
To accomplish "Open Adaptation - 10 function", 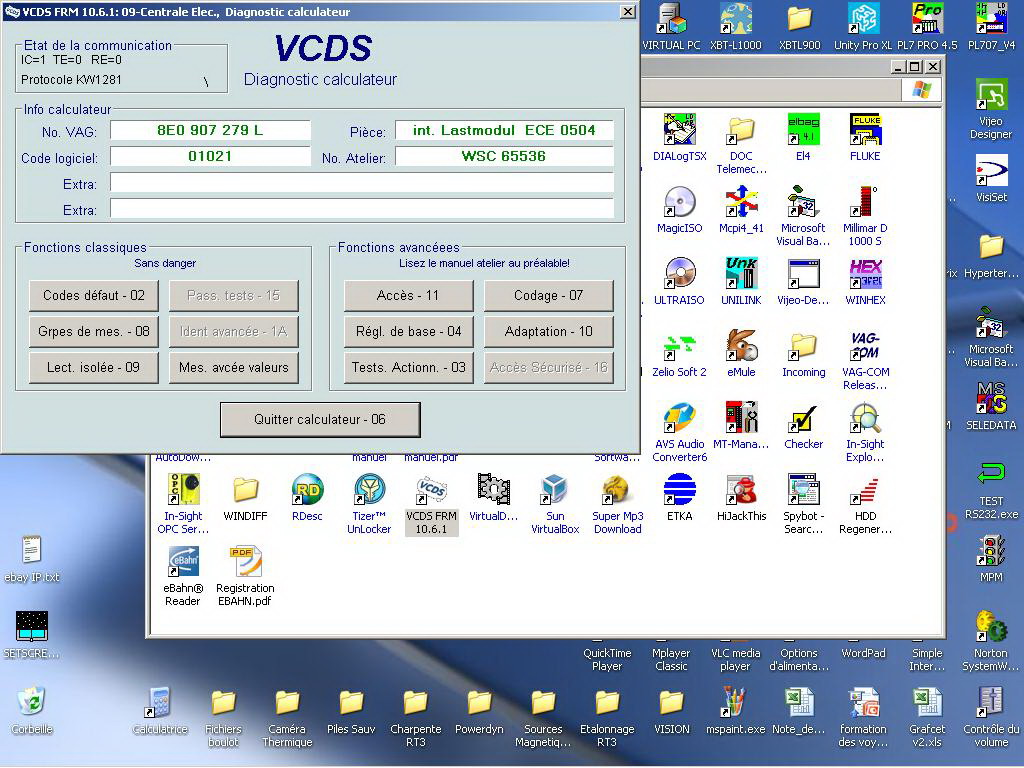I will click(x=549, y=331).
